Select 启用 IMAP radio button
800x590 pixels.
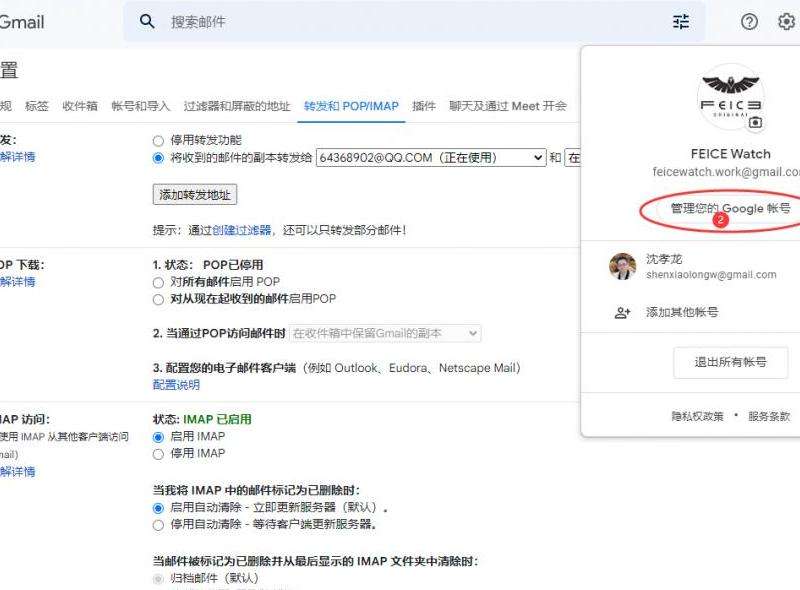click(158, 437)
